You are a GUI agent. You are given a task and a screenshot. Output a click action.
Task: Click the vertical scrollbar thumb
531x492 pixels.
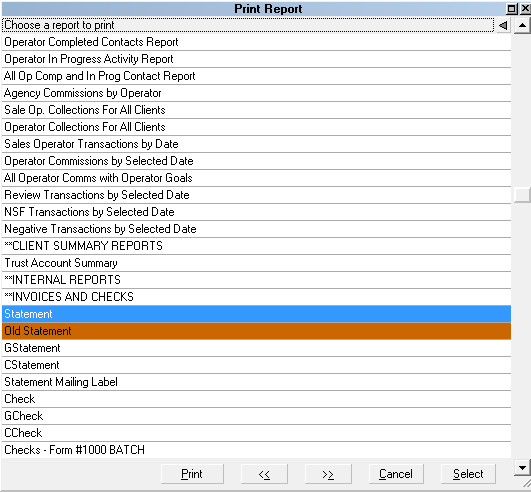click(522, 195)
